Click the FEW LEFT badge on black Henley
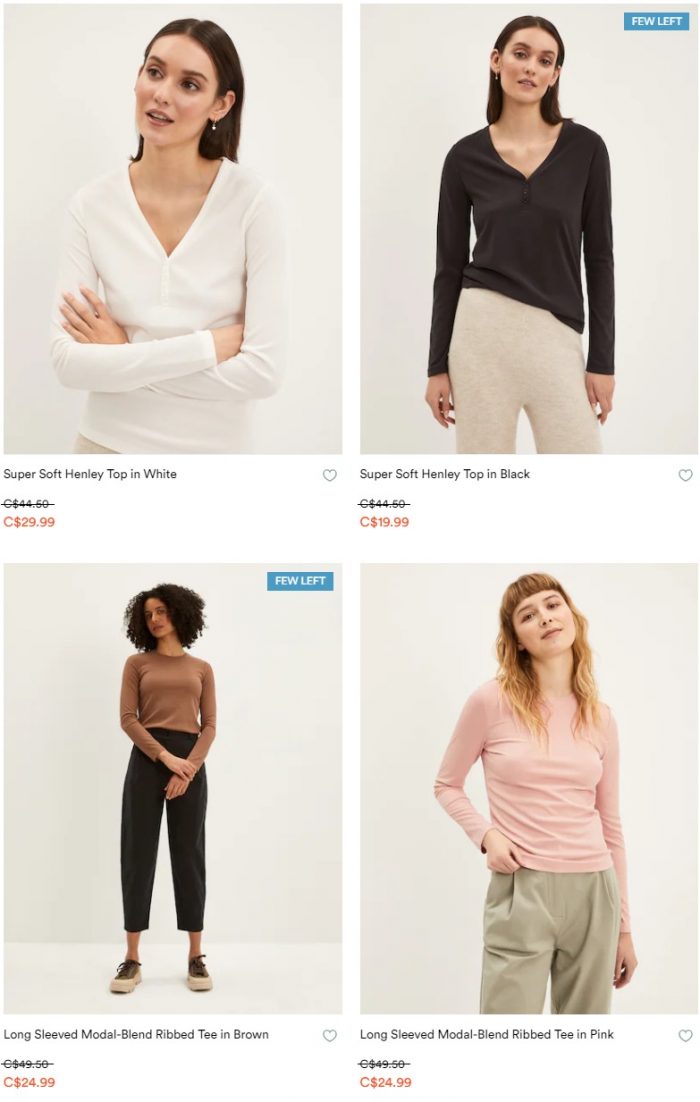 (x=656, y=21)
